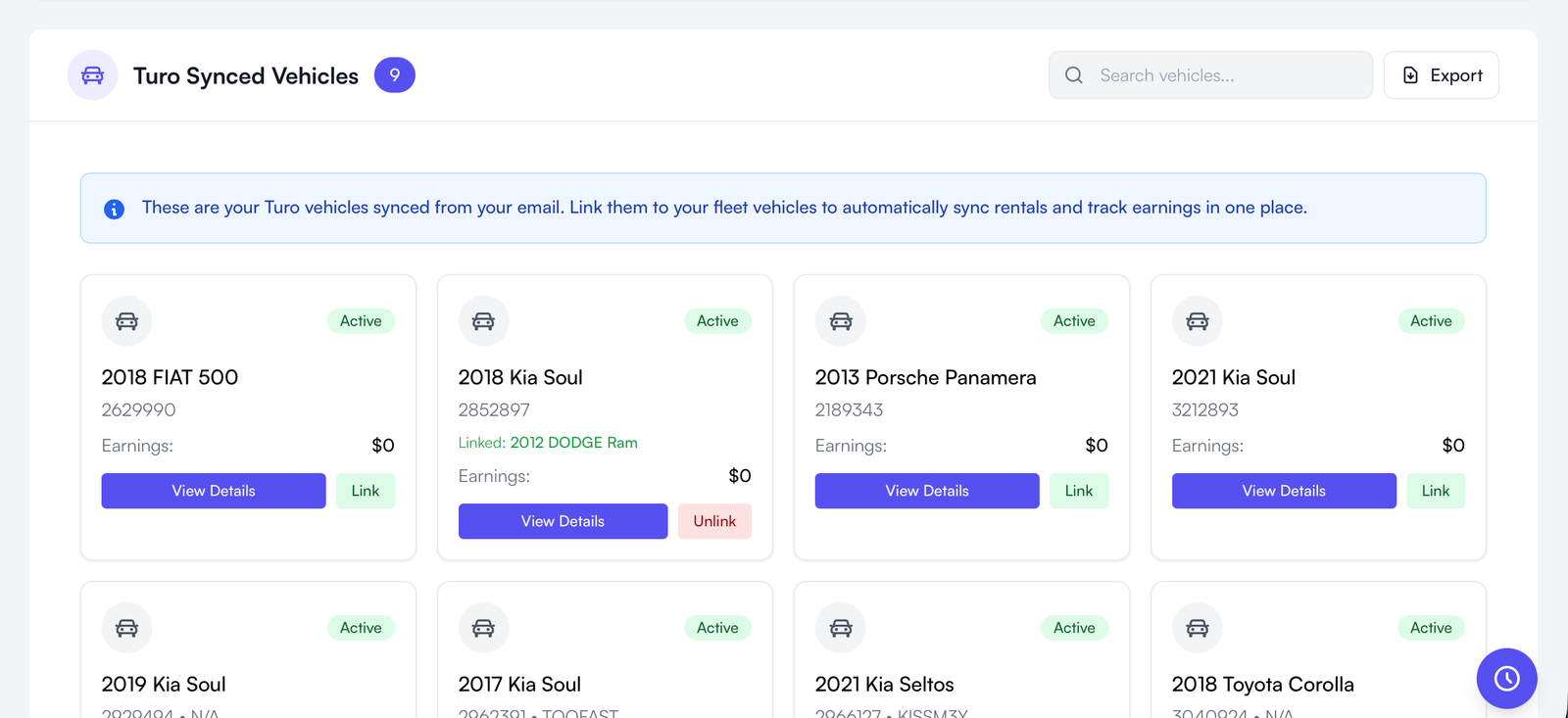Open the history clock button at bottom right
Viewport: 1568px width, 718px height.
(1506, 678)
